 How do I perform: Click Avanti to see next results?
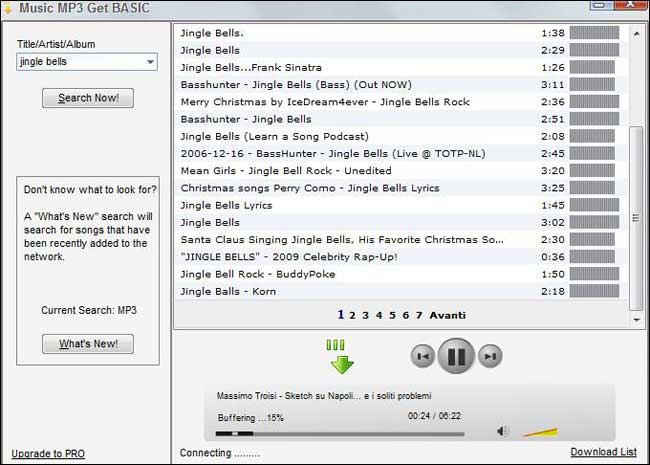tap(447, 315)
